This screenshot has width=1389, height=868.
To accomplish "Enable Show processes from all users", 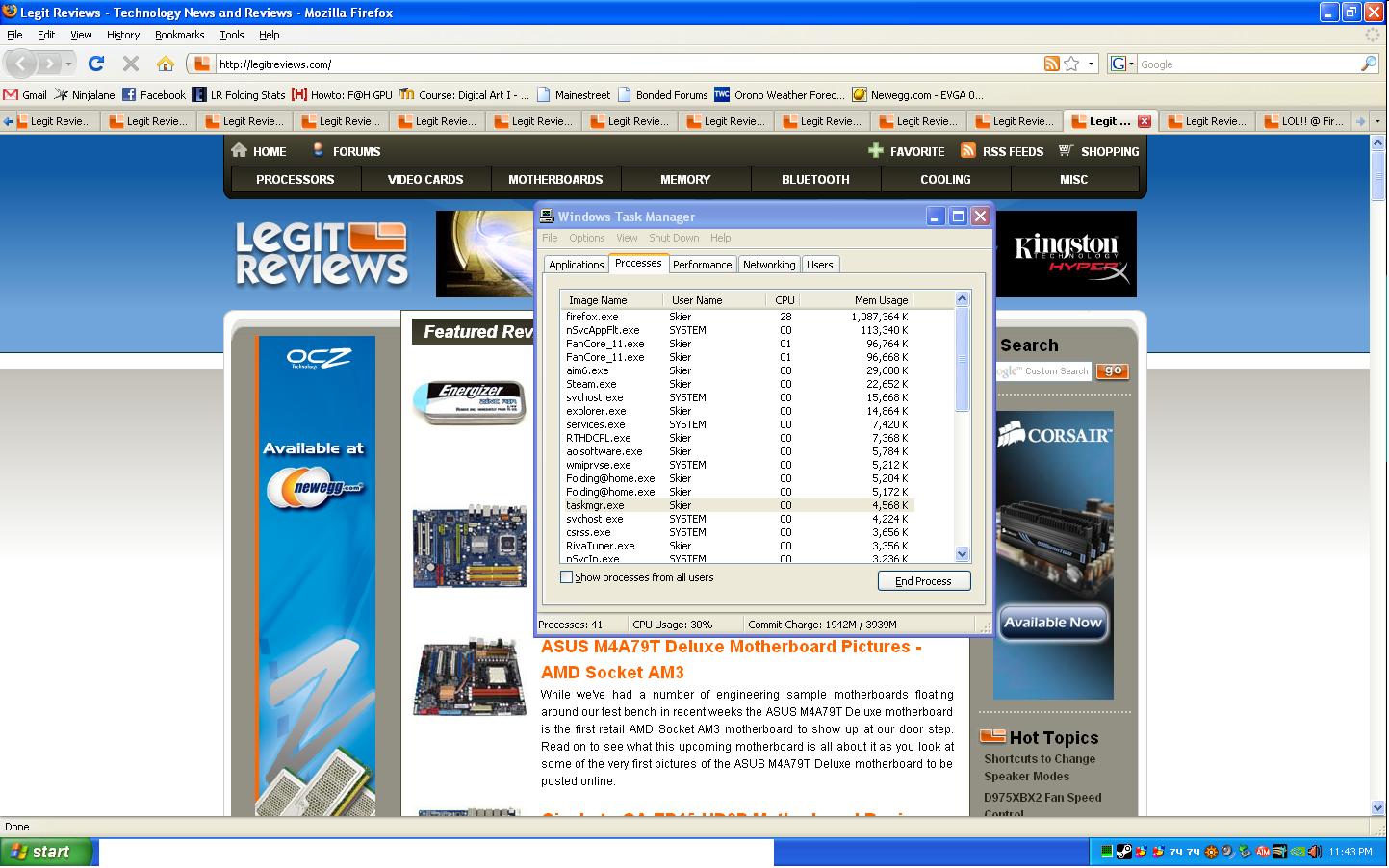I will 567,577.
